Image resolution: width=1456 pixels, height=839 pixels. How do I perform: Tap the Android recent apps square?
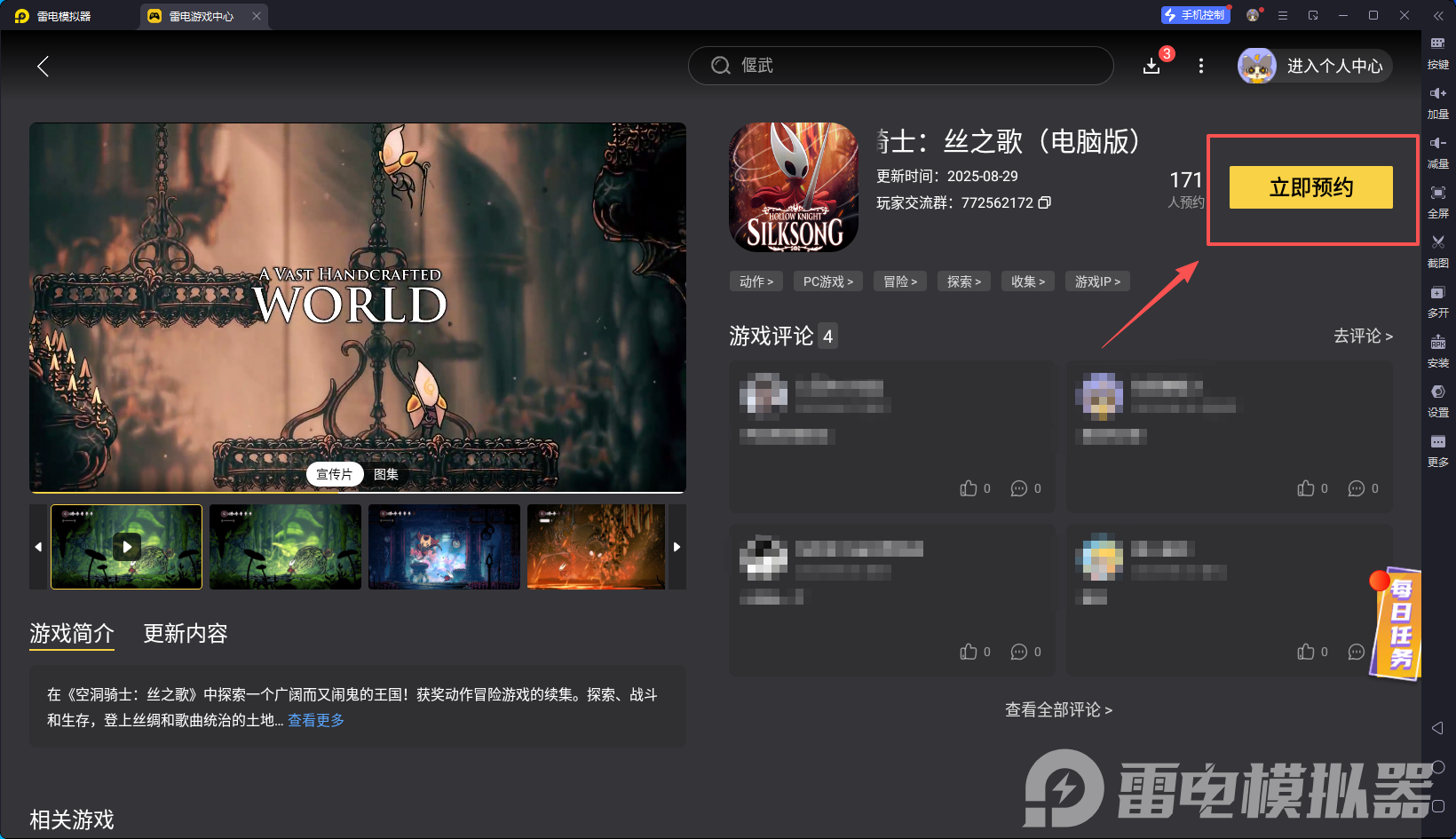[1438, 806]
